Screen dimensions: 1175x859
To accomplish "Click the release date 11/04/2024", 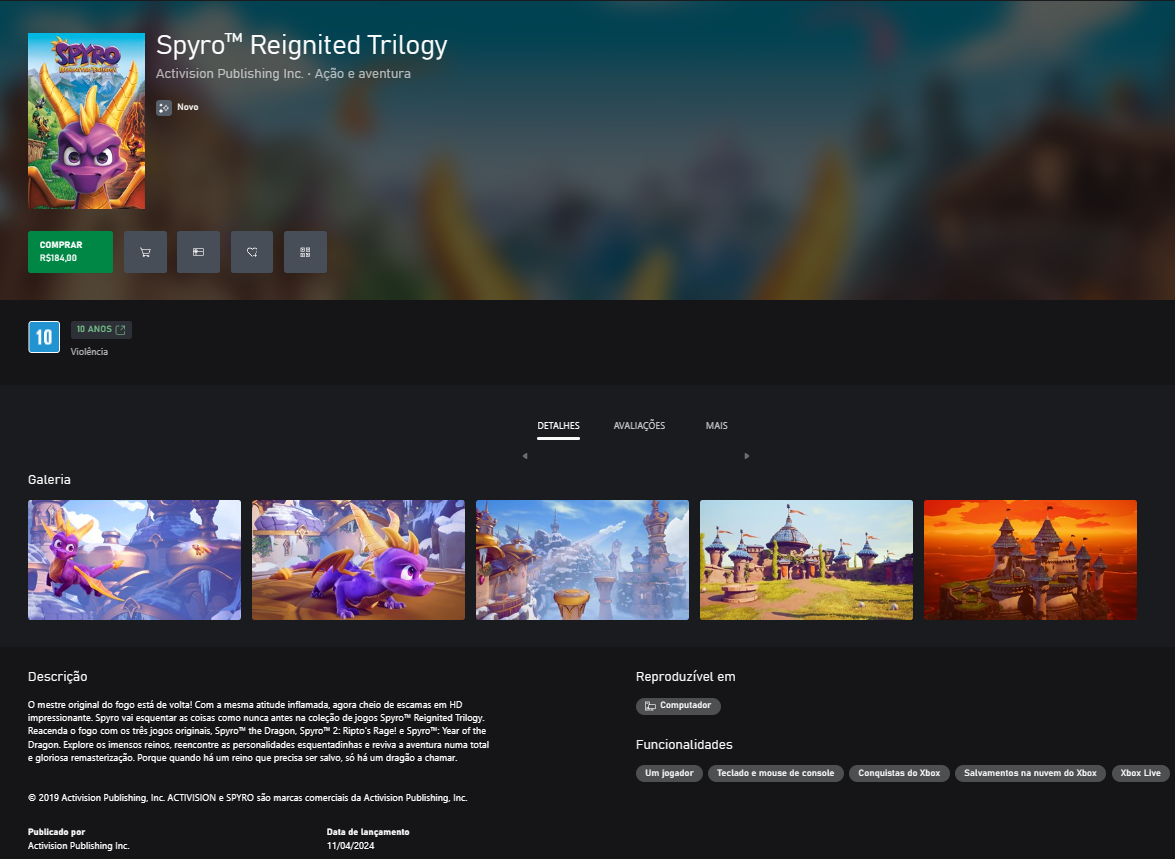I will [351, 846].
